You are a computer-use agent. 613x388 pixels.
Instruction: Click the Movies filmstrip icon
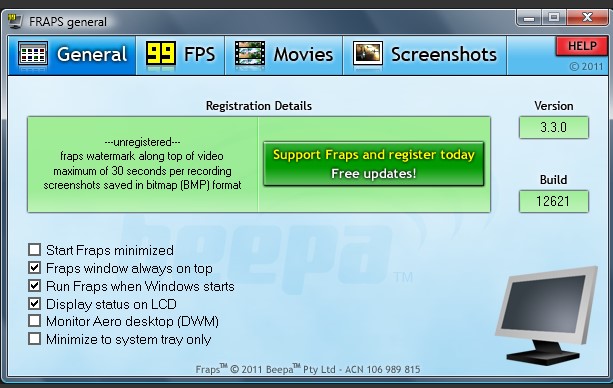pos(250,53)
